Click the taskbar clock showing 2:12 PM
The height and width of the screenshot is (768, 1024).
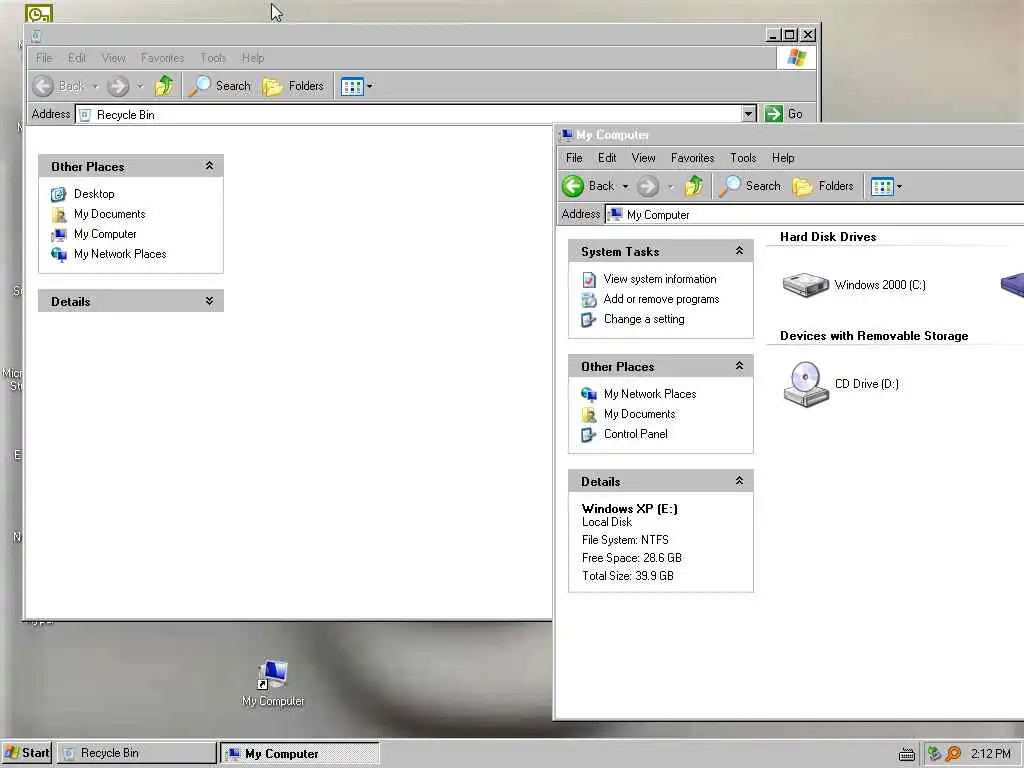click(x=990, y=754)
